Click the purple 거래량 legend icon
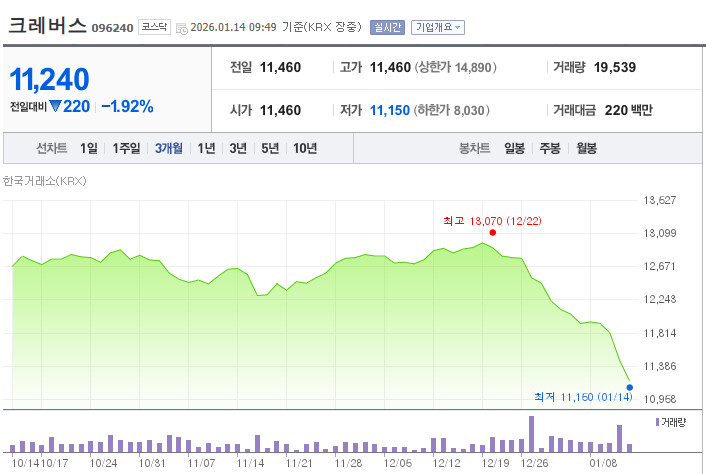Screen dimensions: 706x474 point(657,422)
